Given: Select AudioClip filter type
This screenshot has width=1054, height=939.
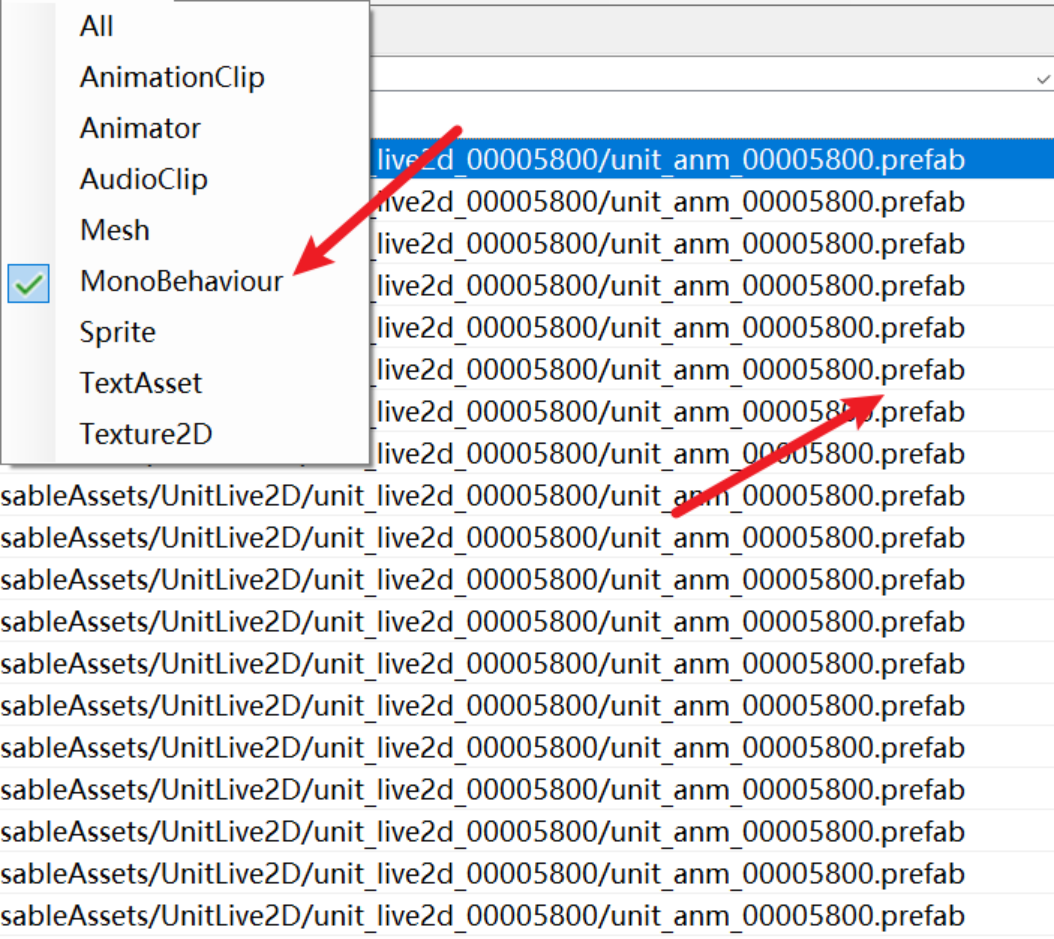Looking at the screenshot, I should (144, 179).
